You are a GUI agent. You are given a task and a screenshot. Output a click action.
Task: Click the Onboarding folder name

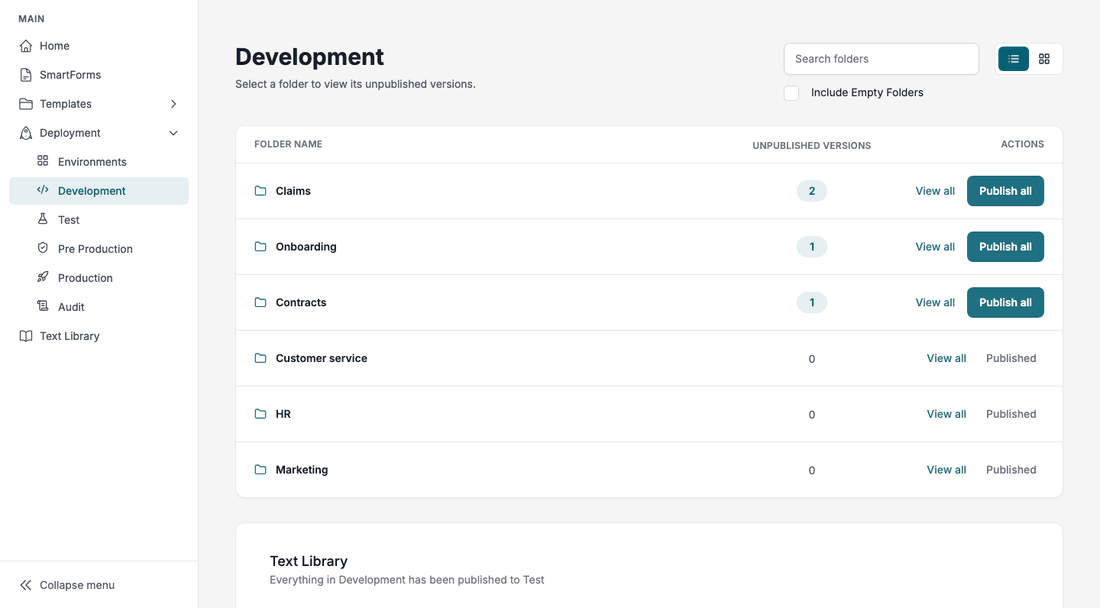(306, 247)
